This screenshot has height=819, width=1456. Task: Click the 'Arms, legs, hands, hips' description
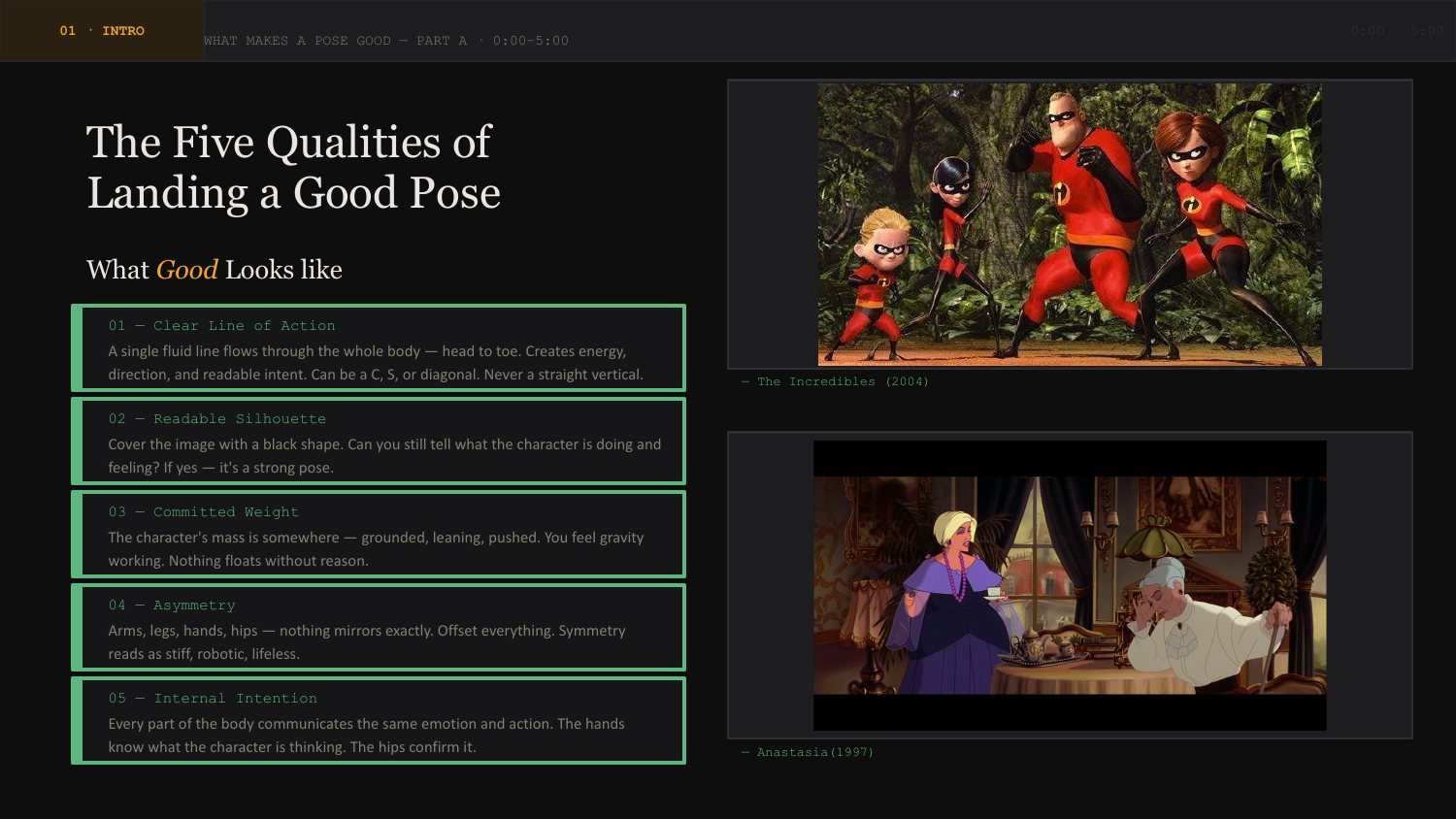(367, 642)
